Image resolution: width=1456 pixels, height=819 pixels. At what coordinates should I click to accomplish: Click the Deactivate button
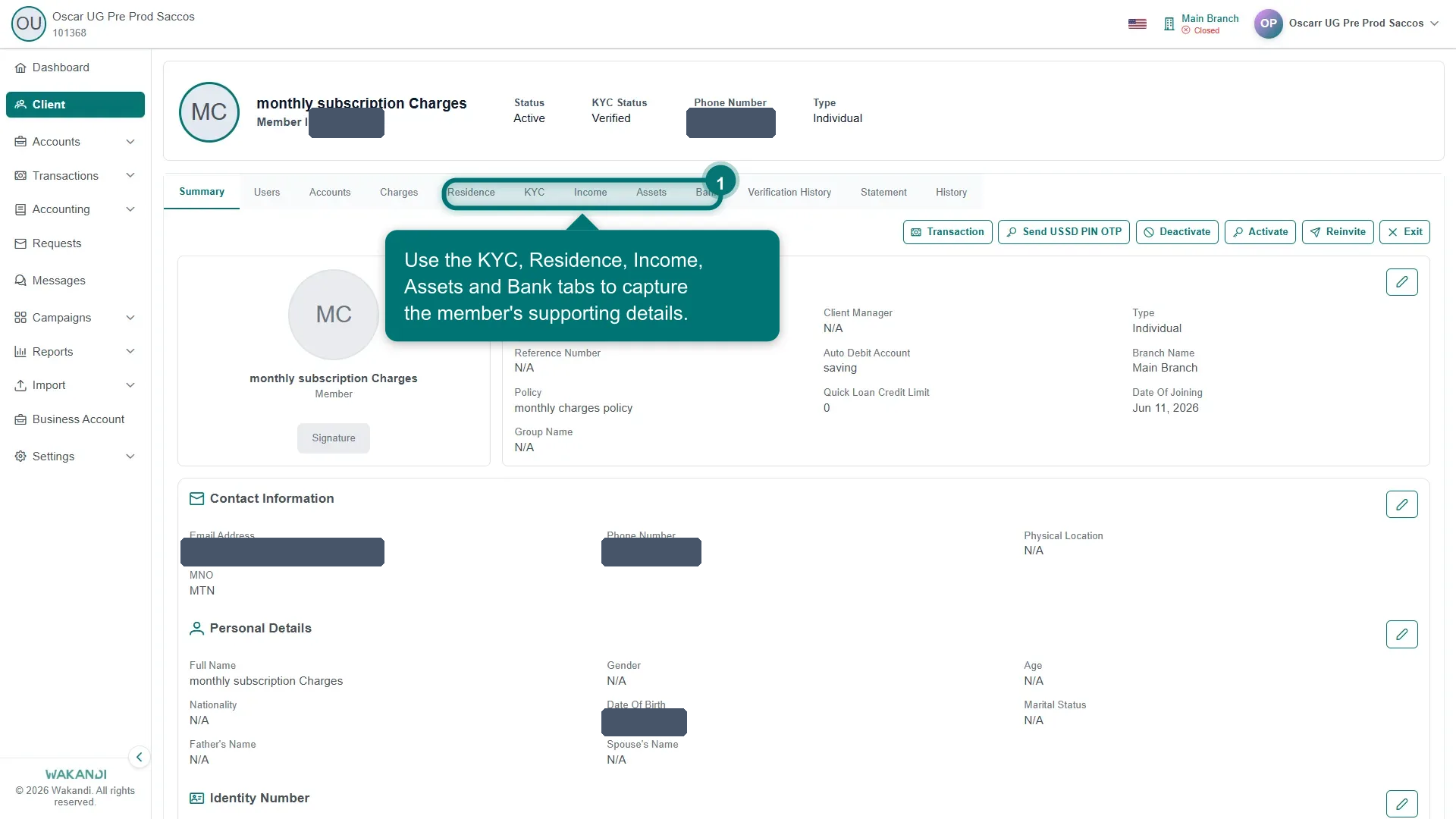click(x=1177, y=232)
